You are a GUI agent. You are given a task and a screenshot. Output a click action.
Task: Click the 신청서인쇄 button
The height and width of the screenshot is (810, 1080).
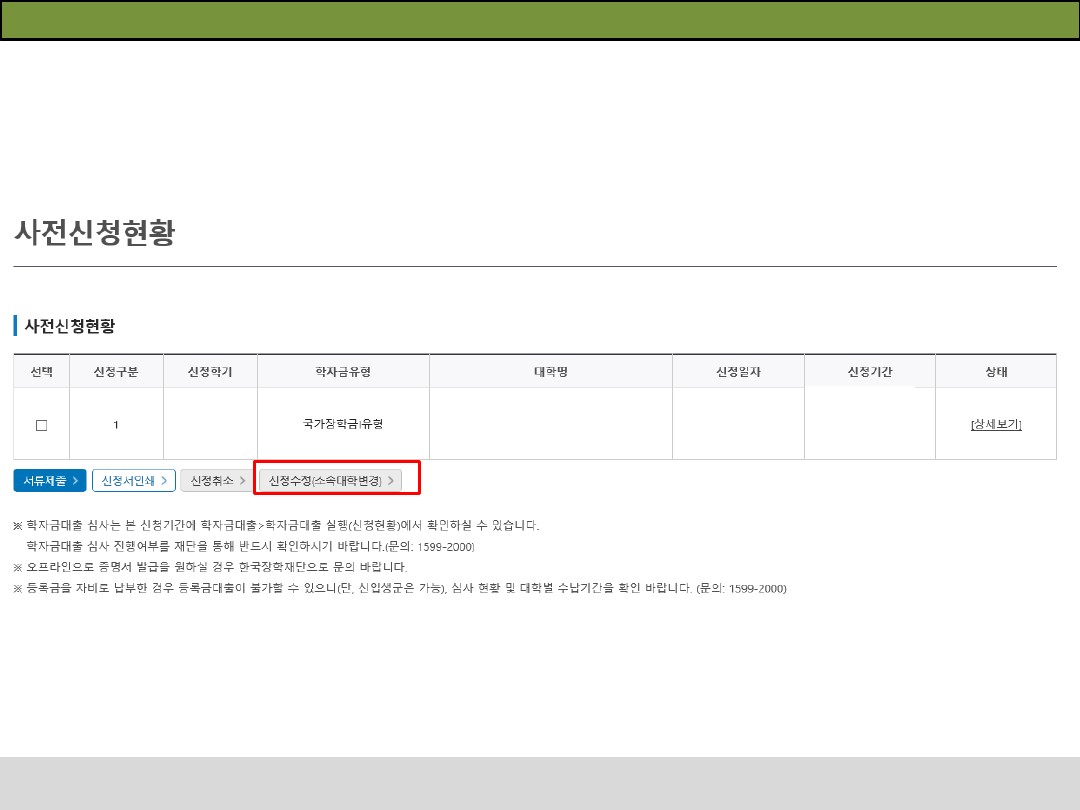click(134, 481)
